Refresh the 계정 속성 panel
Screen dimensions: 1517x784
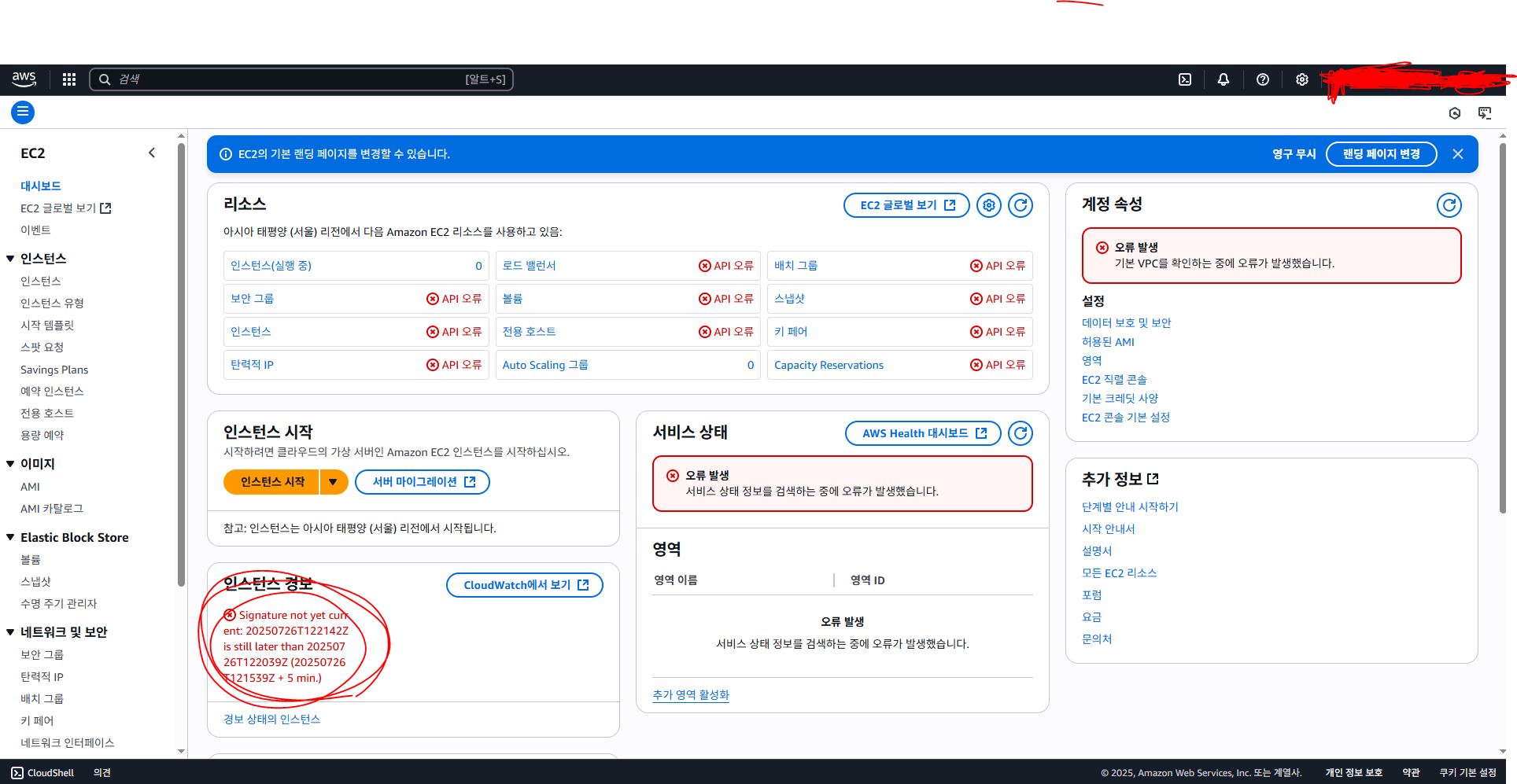(x=1449, y=205)
